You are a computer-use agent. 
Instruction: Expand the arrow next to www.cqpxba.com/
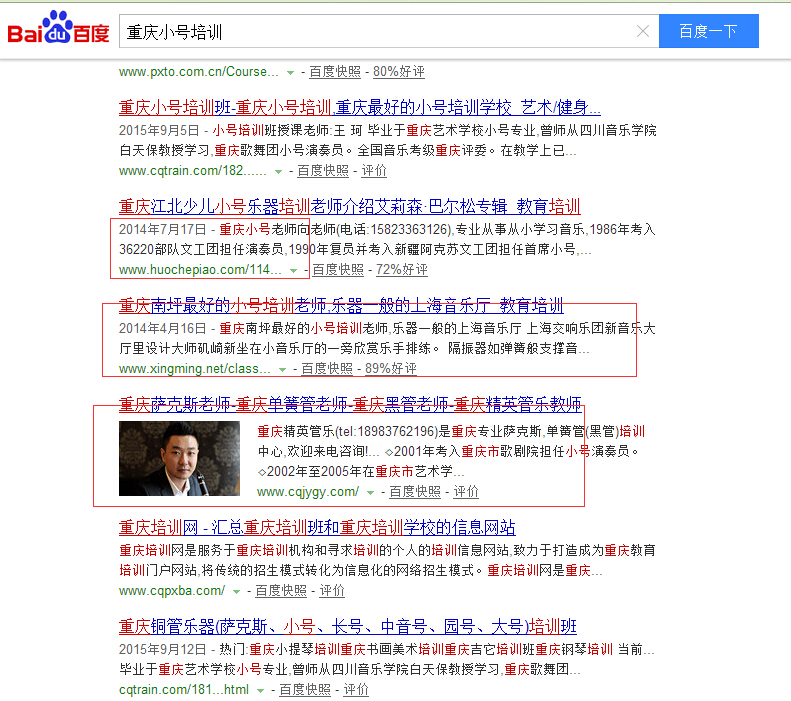click(x=236, y=592)
